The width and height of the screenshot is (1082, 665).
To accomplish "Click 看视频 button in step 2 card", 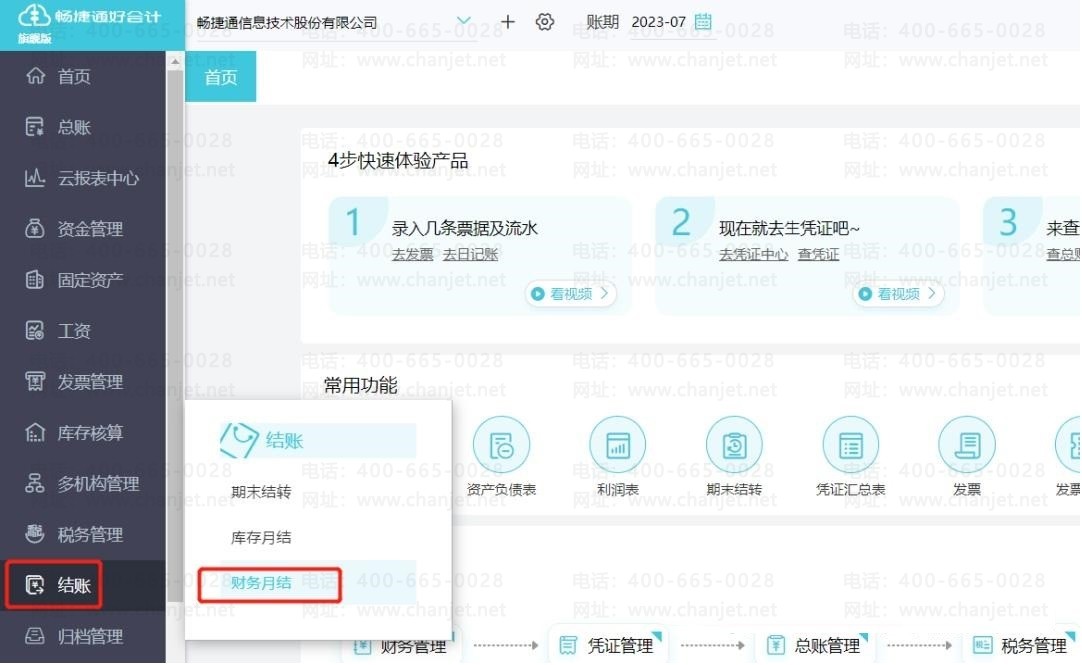I will click(x=898, y=294).
